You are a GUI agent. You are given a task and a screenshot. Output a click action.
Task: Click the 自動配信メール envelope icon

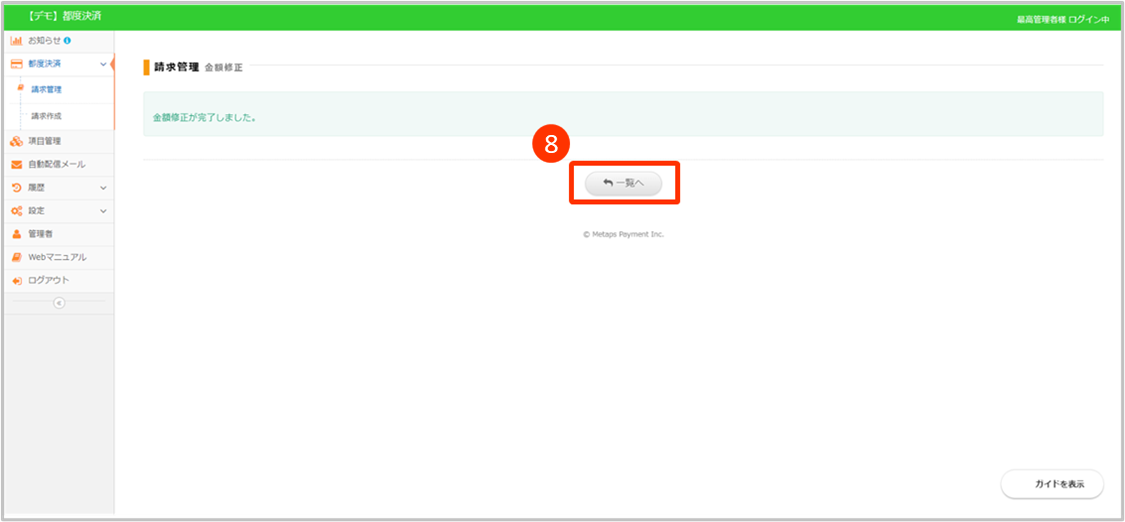point(16,164)
